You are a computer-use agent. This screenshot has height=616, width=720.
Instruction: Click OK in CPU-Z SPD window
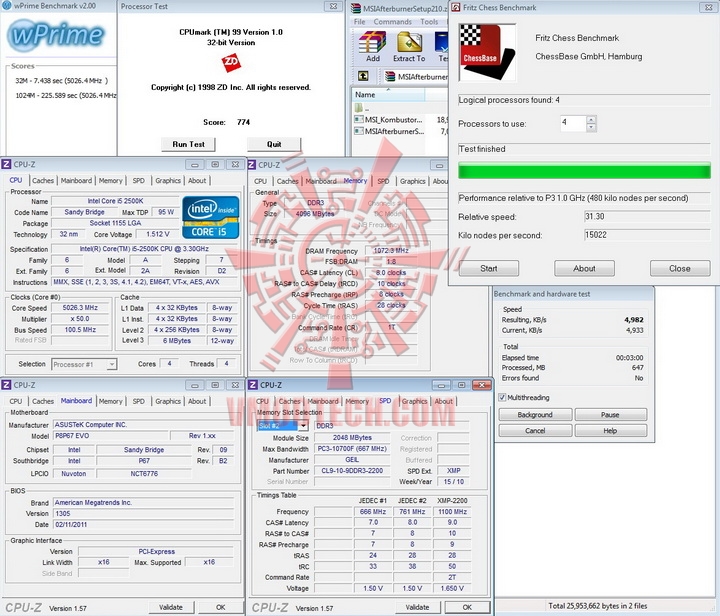[467, 607]
